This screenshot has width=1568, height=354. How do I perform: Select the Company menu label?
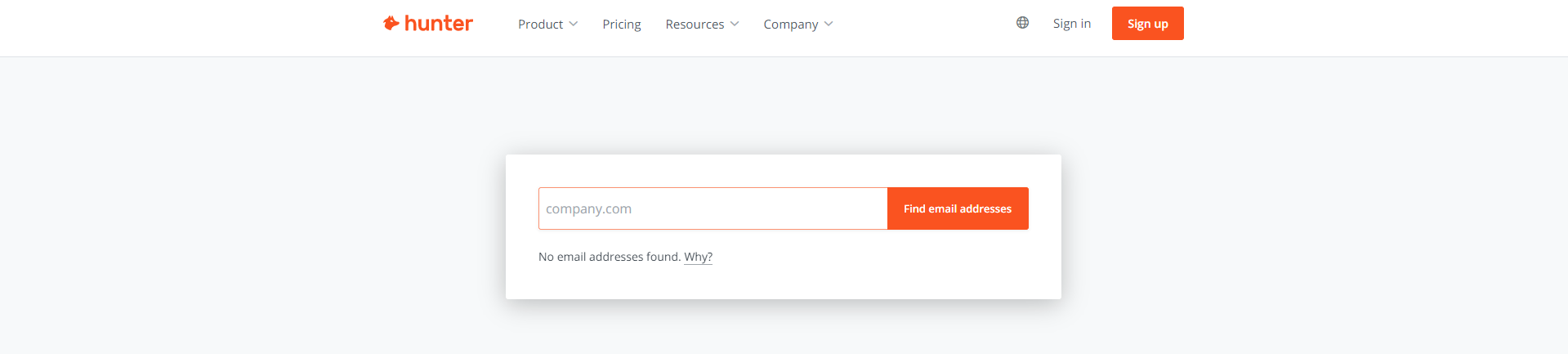point(790,25)
